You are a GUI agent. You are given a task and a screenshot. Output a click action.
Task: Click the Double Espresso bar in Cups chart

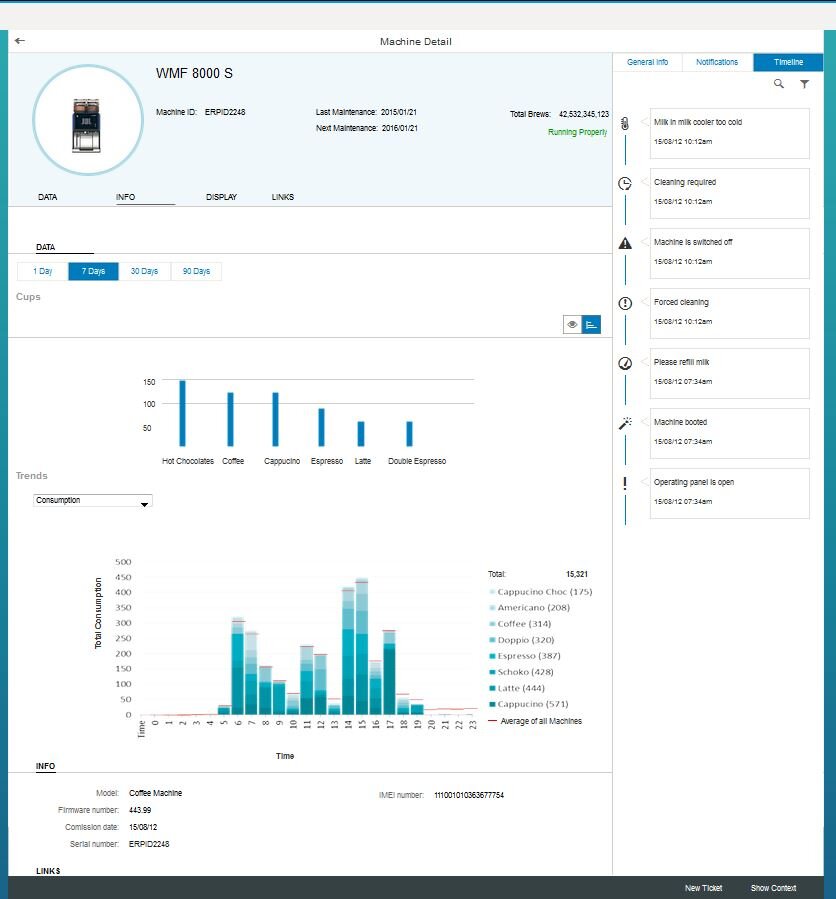[x=409, y=433]
